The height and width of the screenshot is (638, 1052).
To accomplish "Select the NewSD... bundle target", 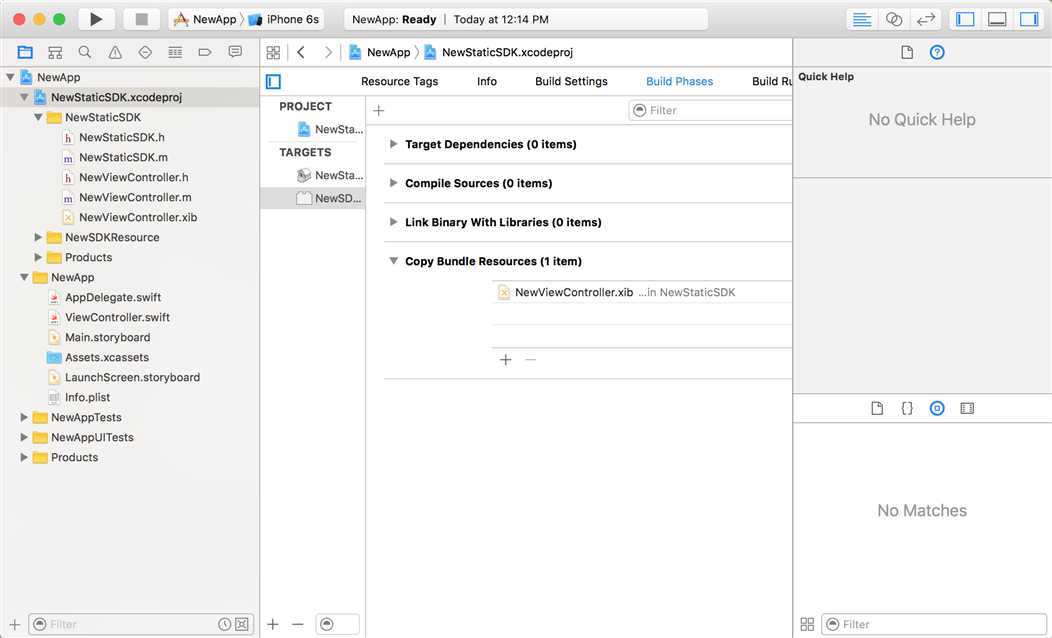I will (x=313, y=199).
